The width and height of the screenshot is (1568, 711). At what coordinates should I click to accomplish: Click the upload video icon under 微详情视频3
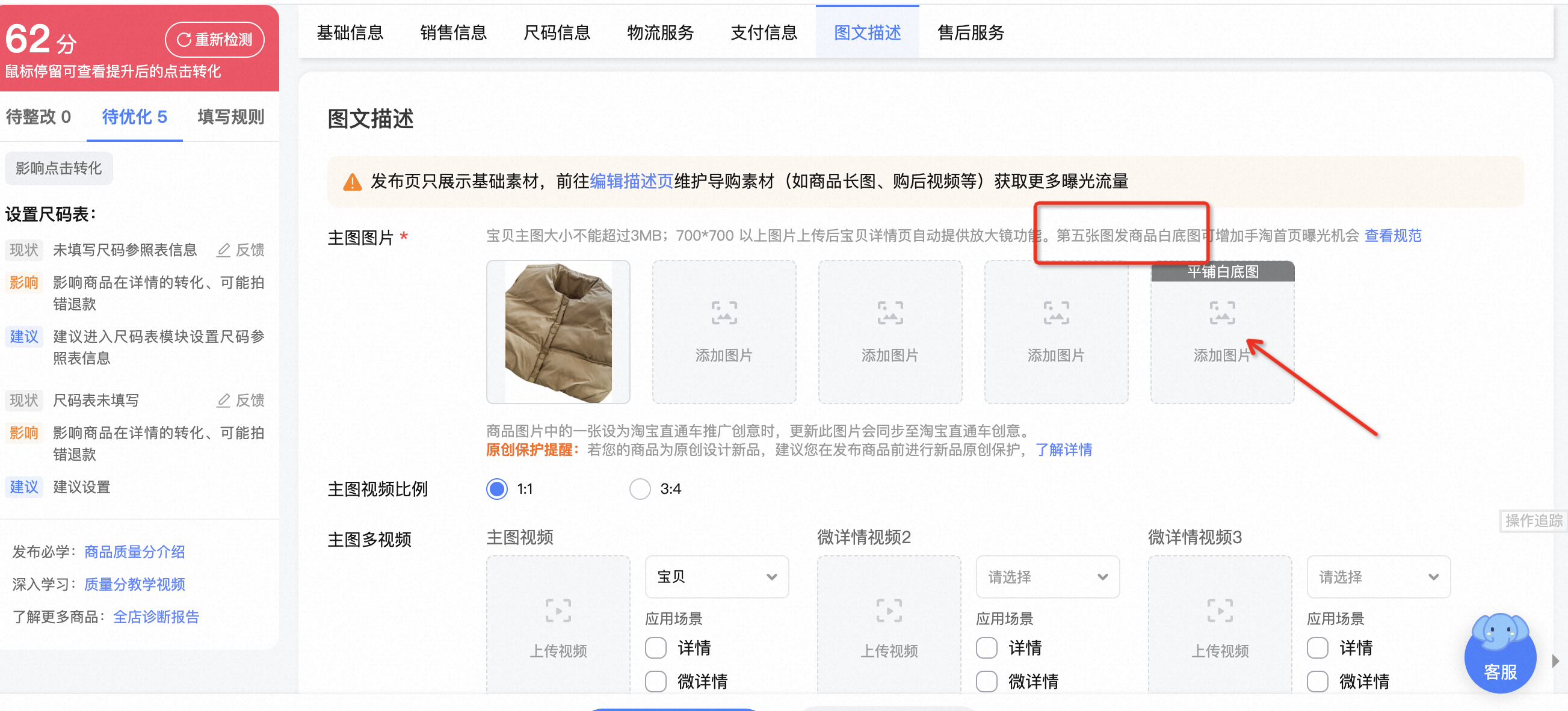coord(1220,610)
